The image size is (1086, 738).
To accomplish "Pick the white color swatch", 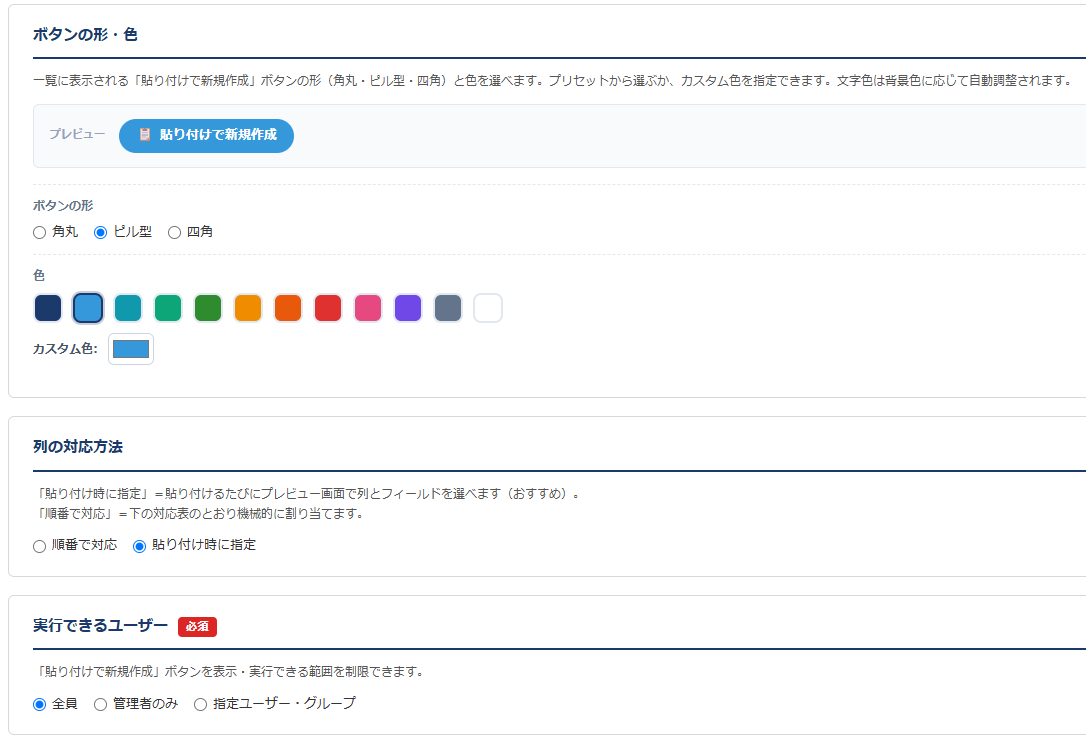I will [x=488, y=308].
